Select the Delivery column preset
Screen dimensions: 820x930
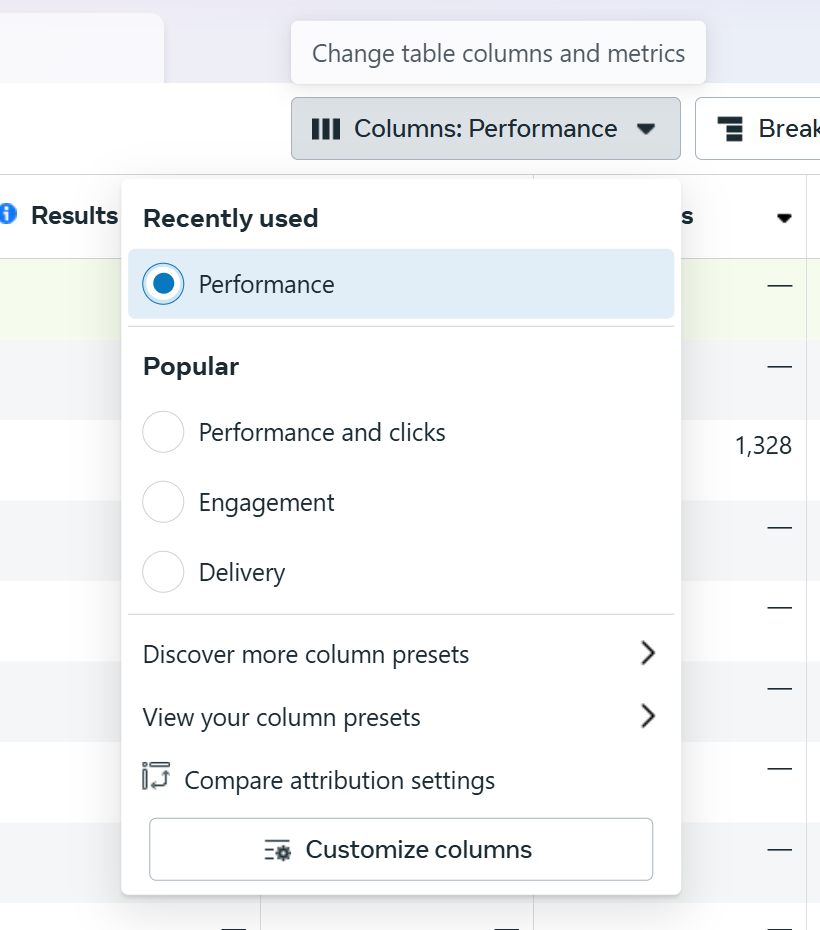point(401,572)
